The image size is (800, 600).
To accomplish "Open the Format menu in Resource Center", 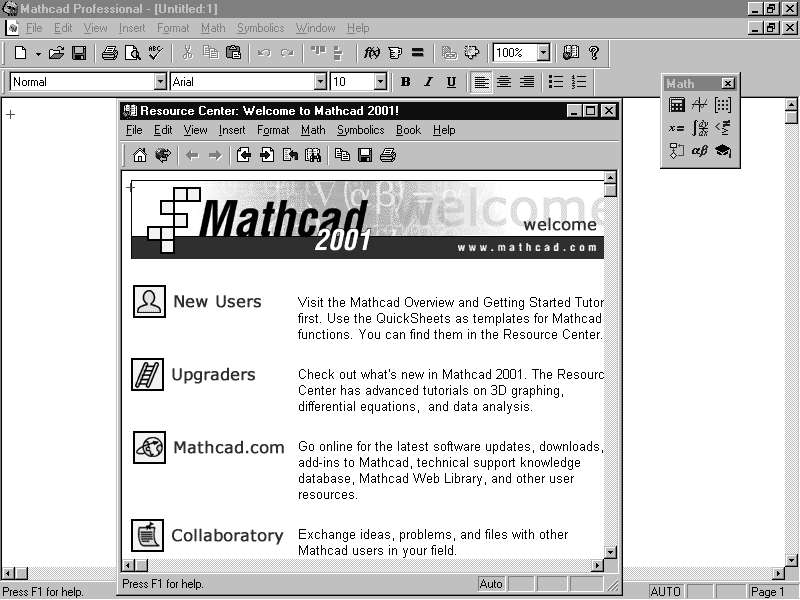I will point(273,130).
